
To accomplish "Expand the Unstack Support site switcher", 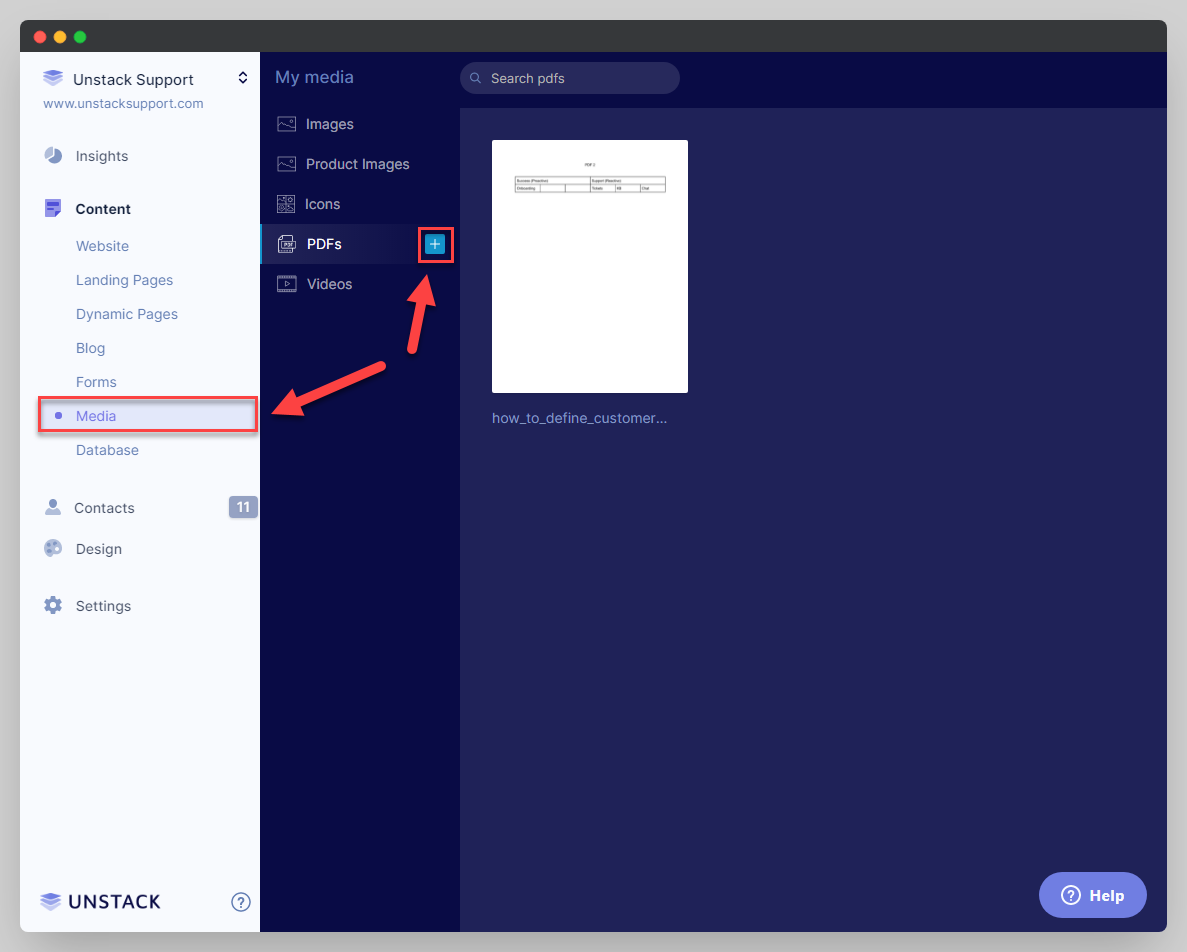I will (x=242, y=78).
